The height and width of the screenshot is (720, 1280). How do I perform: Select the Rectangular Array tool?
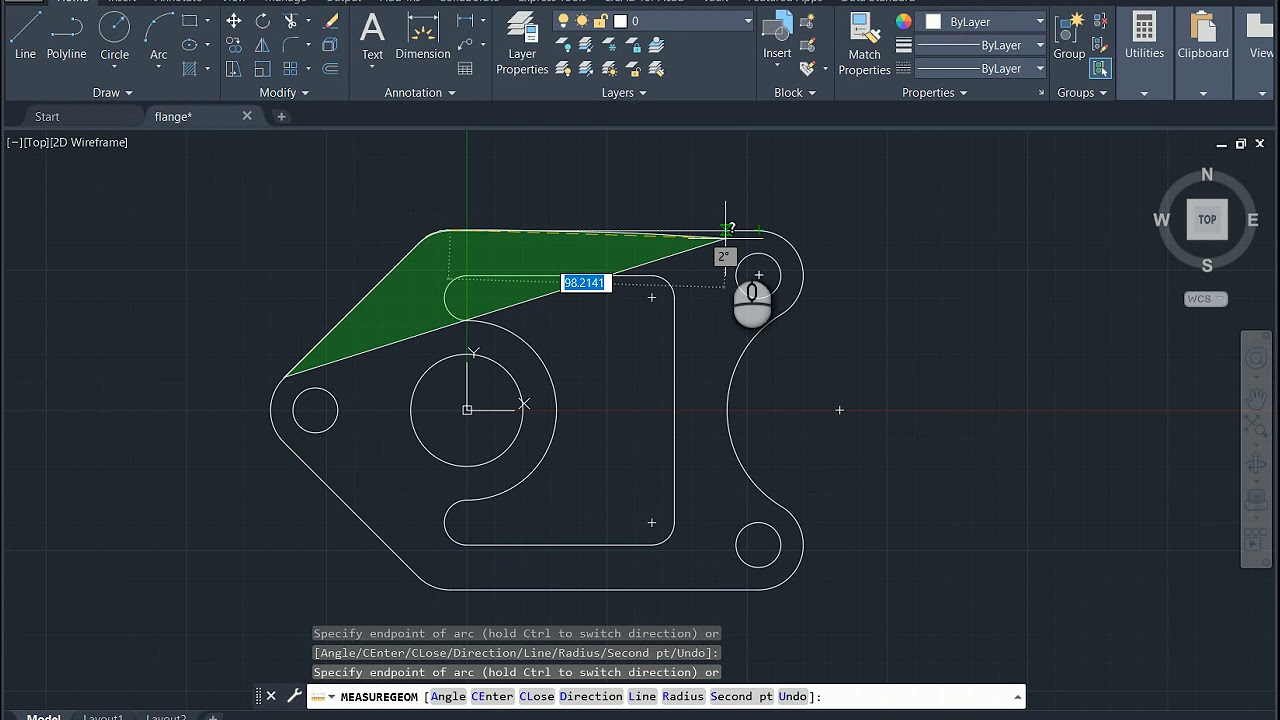[x=291, y=69]
